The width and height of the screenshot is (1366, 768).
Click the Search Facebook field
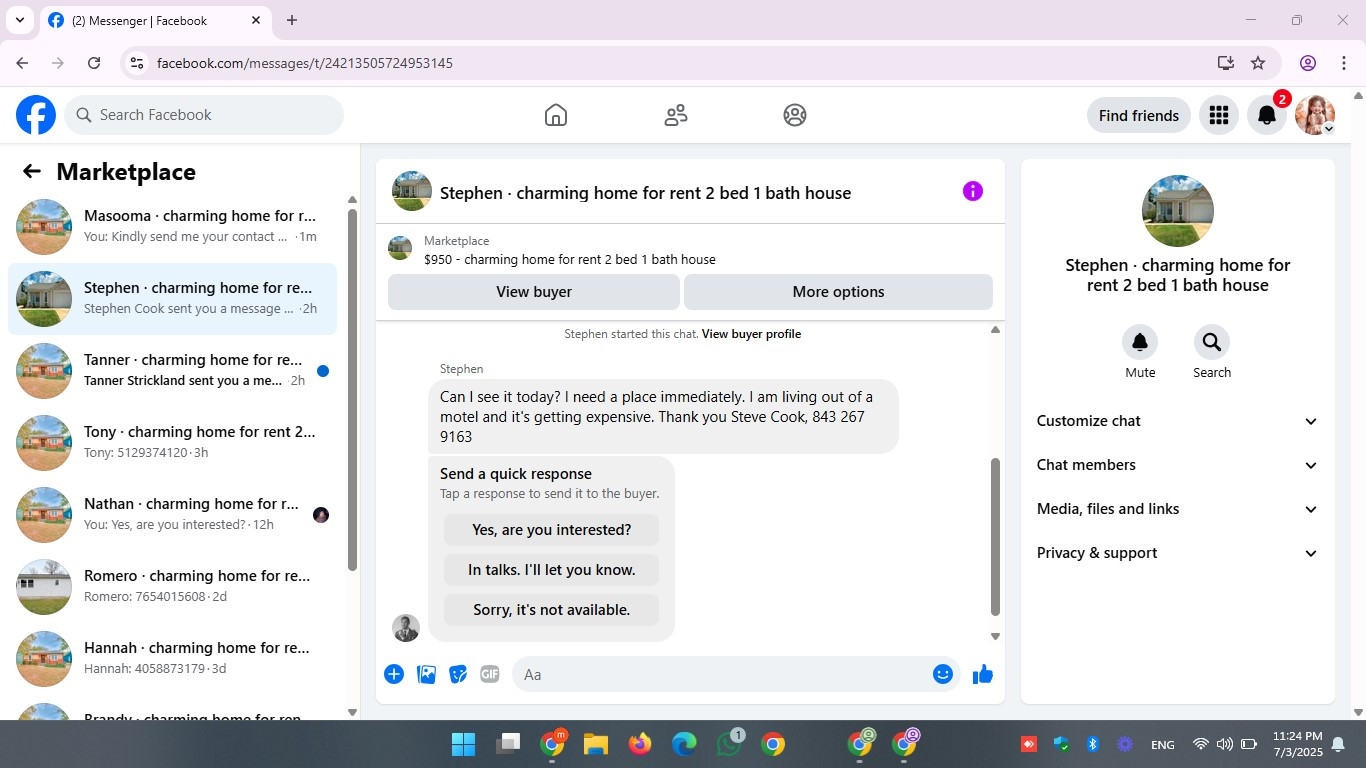pyautogui.click(x=204, y=115)
